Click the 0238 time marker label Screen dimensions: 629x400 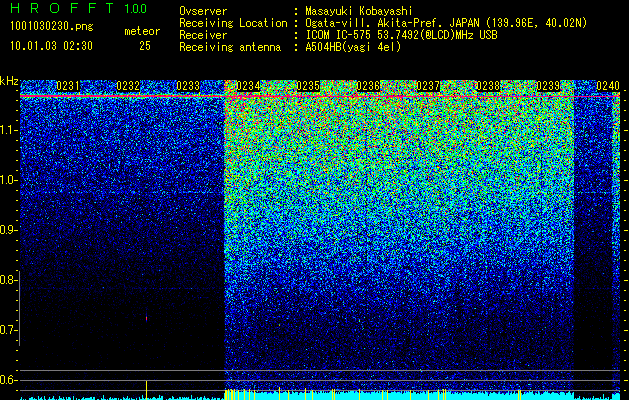point(488,86)
